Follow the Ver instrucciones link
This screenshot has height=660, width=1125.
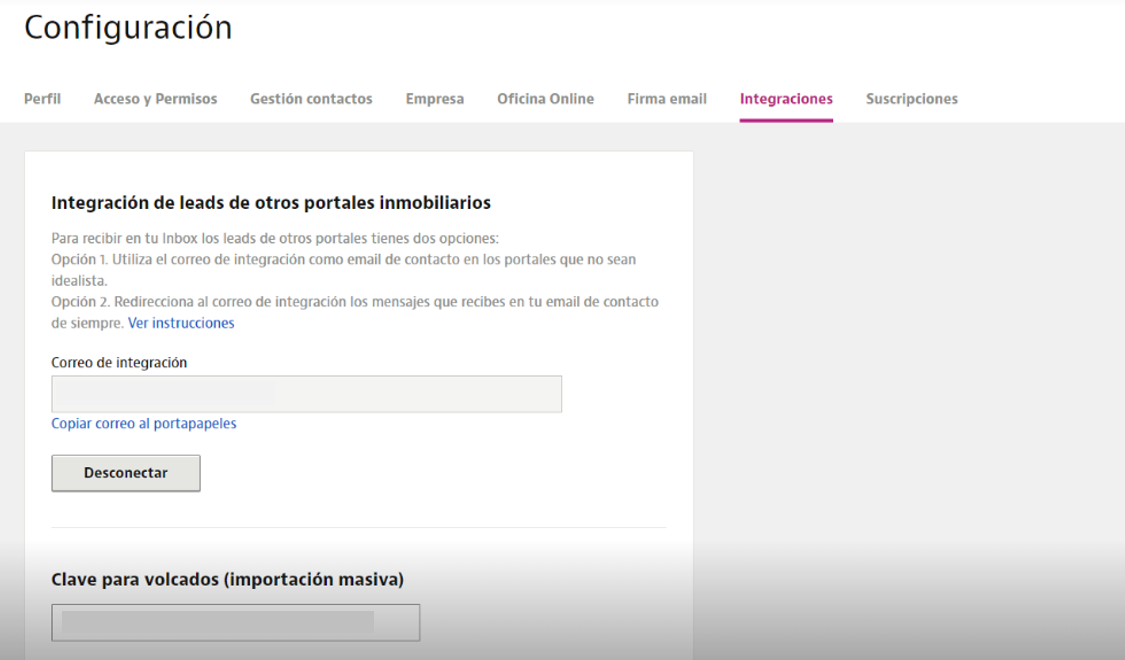click(x=181, y=323)
